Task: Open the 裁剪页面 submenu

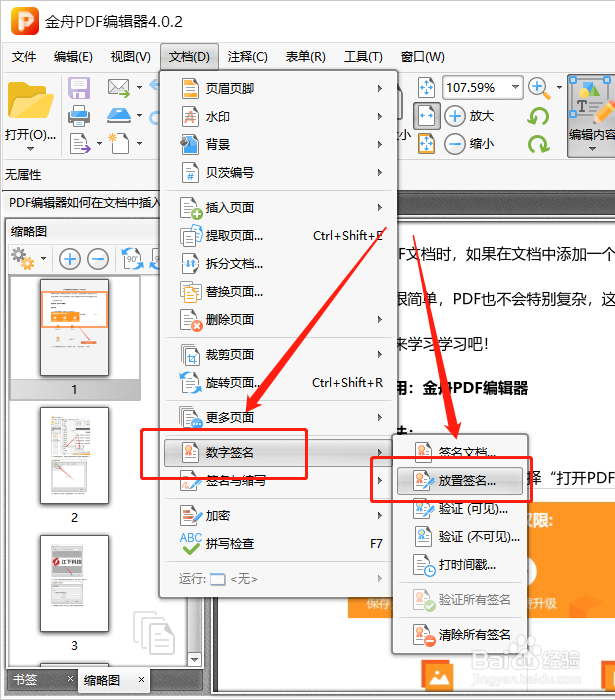Action: pos(279,354)
